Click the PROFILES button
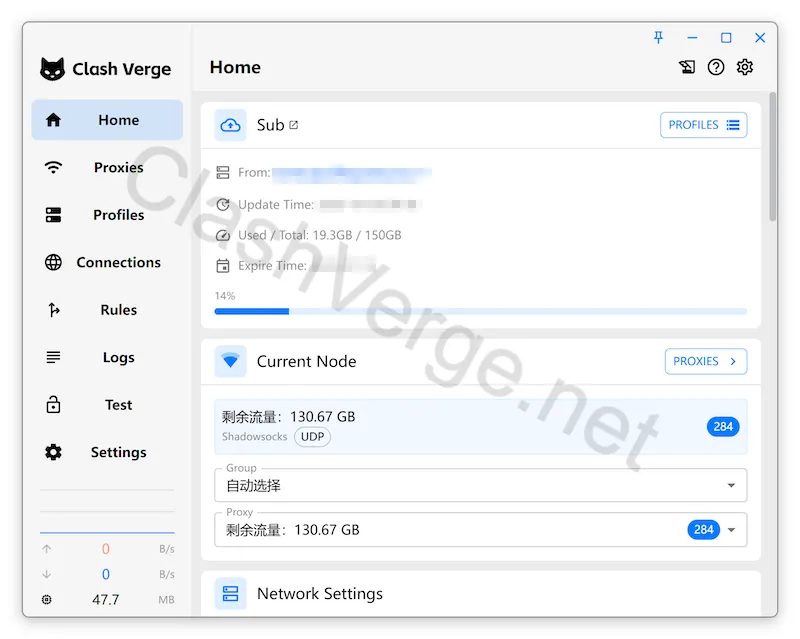 pos(704,125)
